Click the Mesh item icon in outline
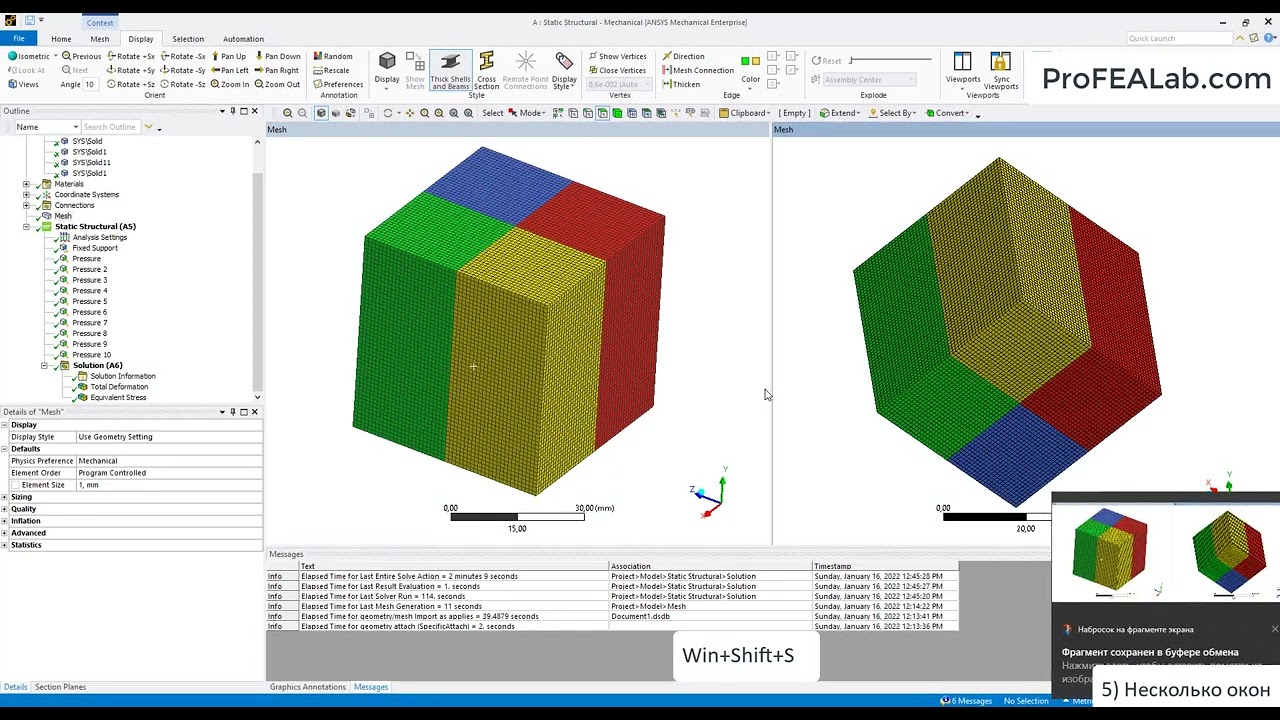 [47, 216]
